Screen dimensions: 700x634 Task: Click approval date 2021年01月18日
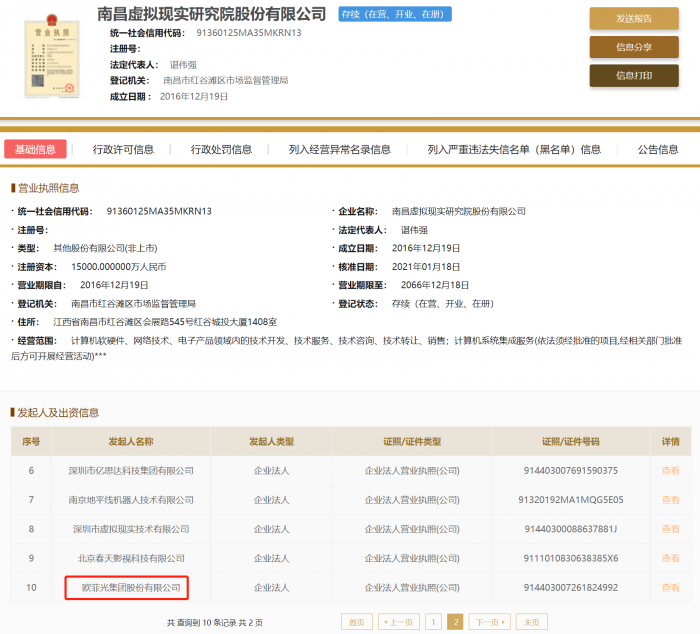click(426, 267)
